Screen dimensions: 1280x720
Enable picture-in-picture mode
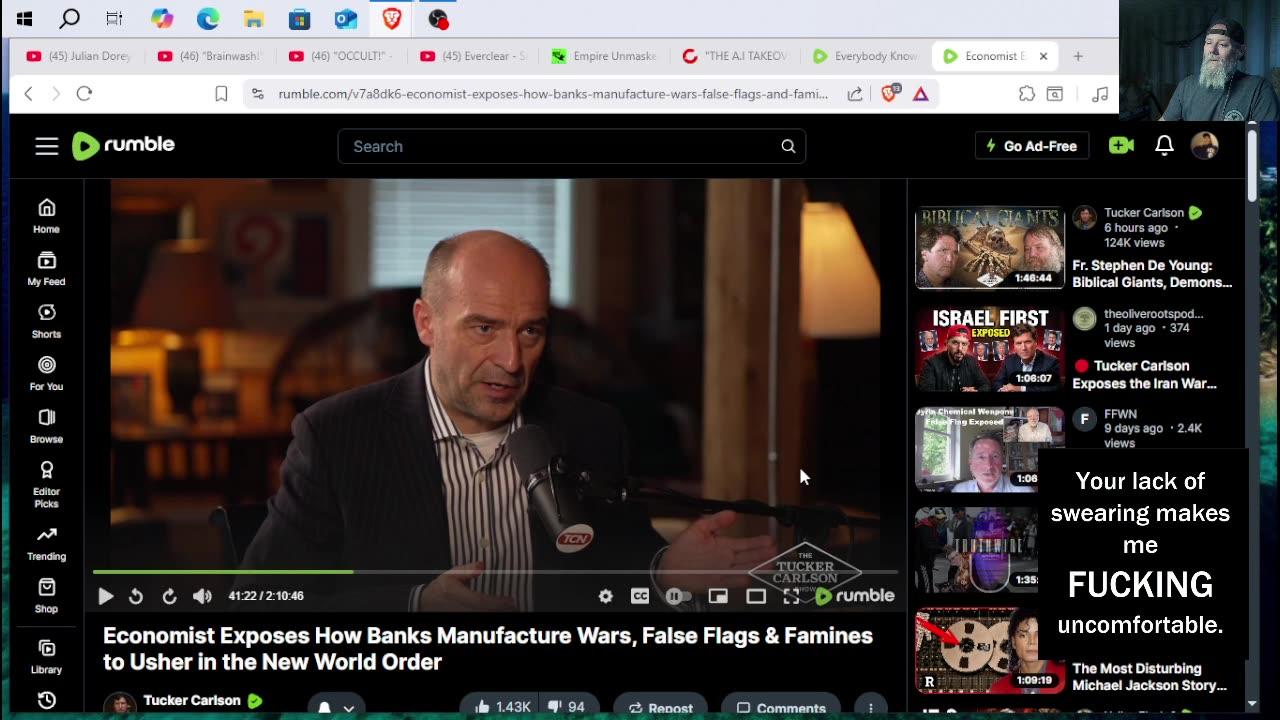coord(718,596)
